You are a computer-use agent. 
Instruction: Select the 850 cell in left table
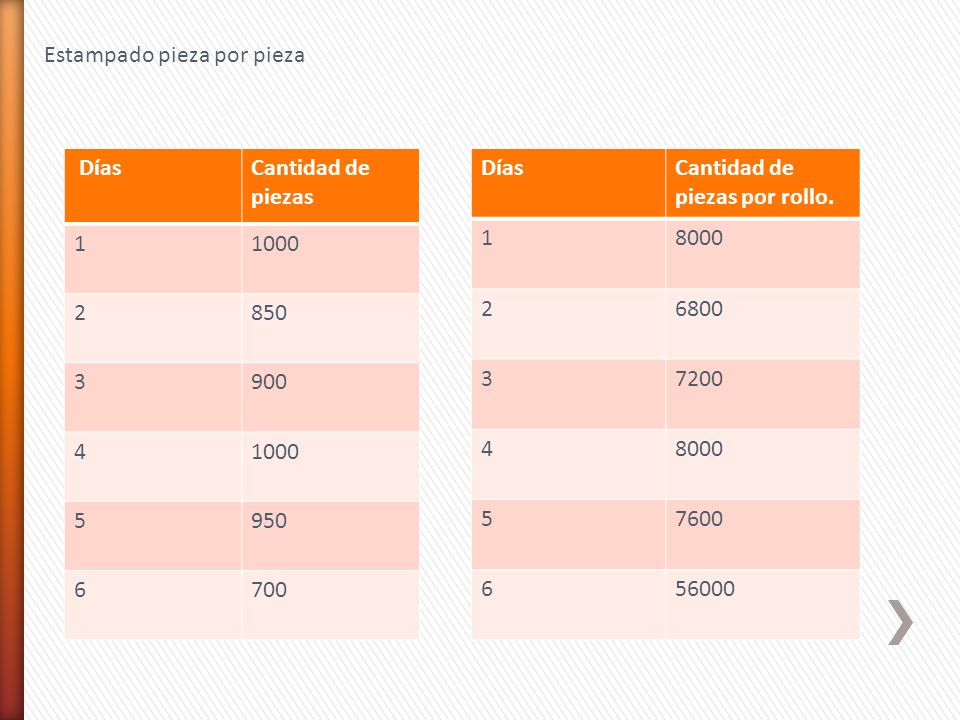[331, 328]
